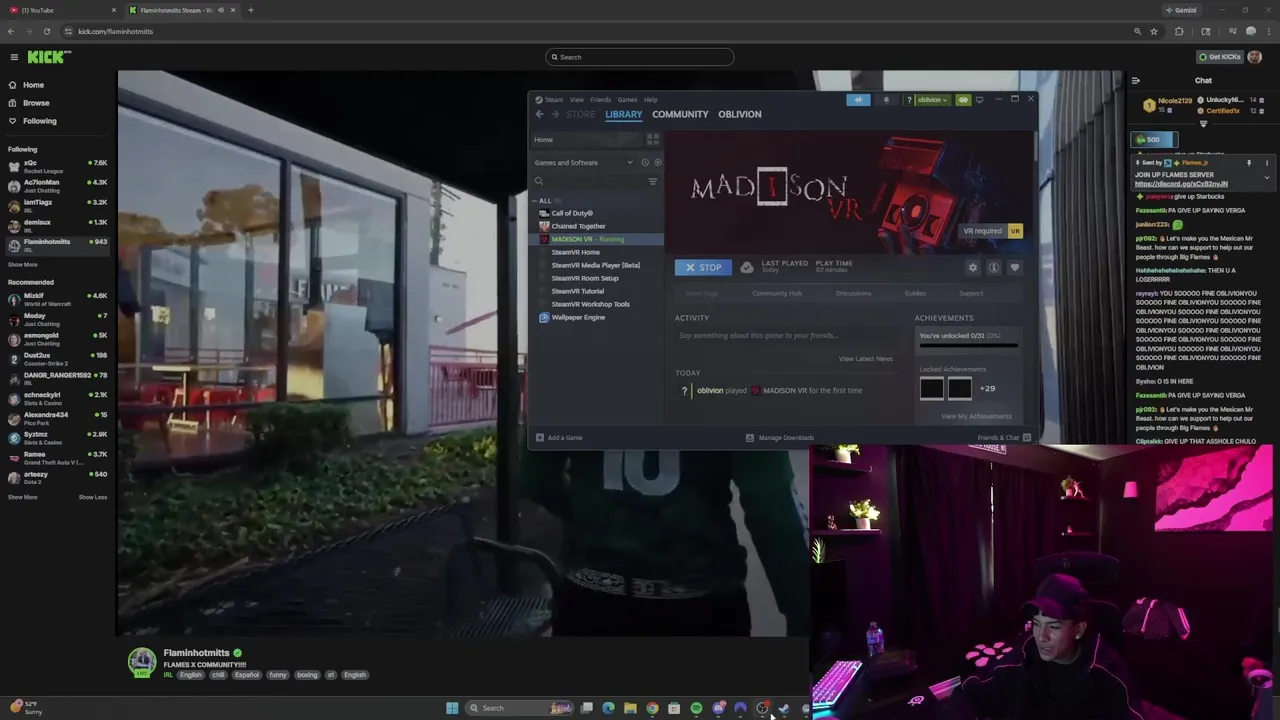Screen dimensions: 1280x720
Task: Show less recommended channels in Kick sidebar
Action: 93,497
